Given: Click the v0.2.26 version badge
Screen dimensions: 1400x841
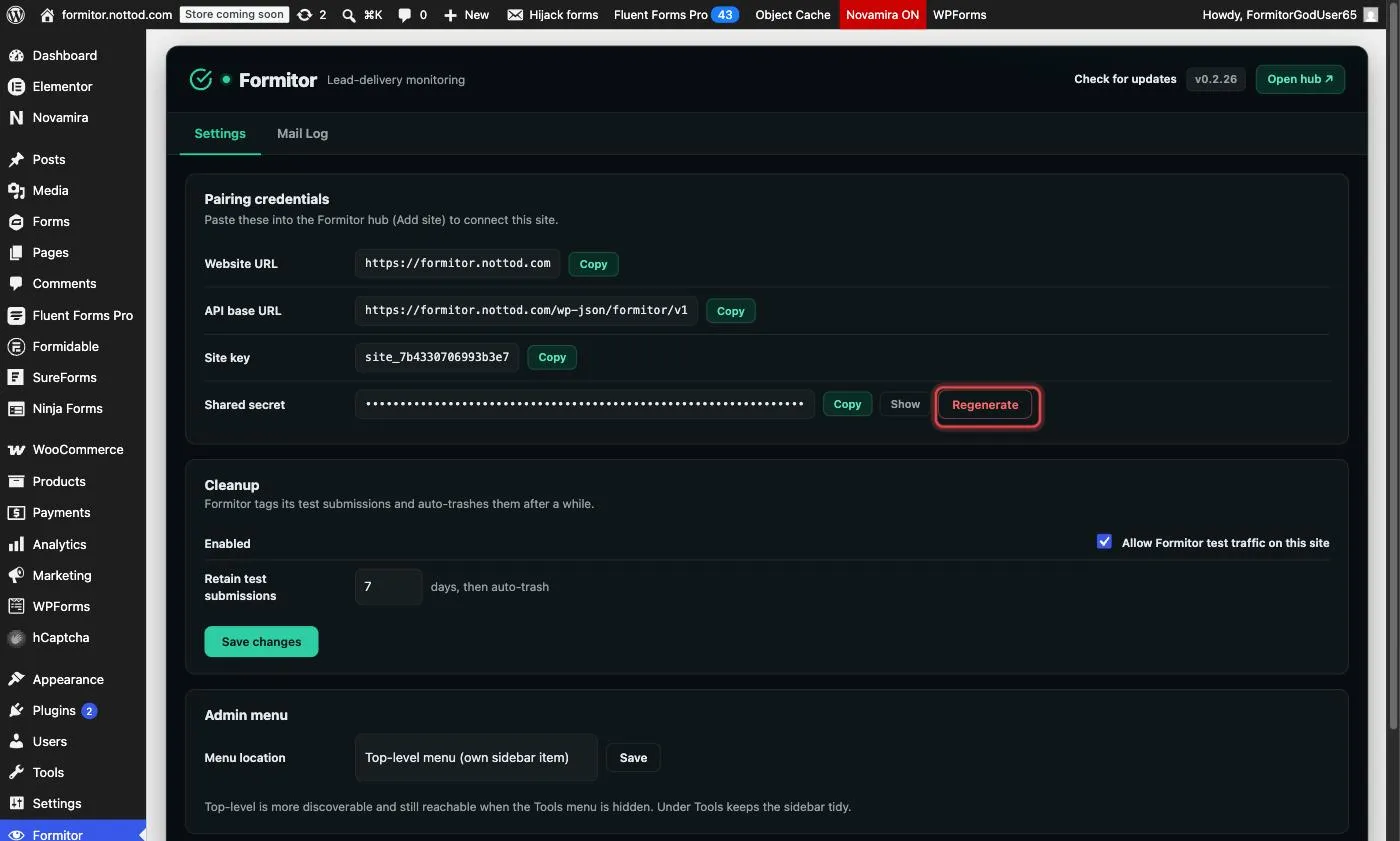Looking at the screenshot, I should click(x=1215, y=79).
